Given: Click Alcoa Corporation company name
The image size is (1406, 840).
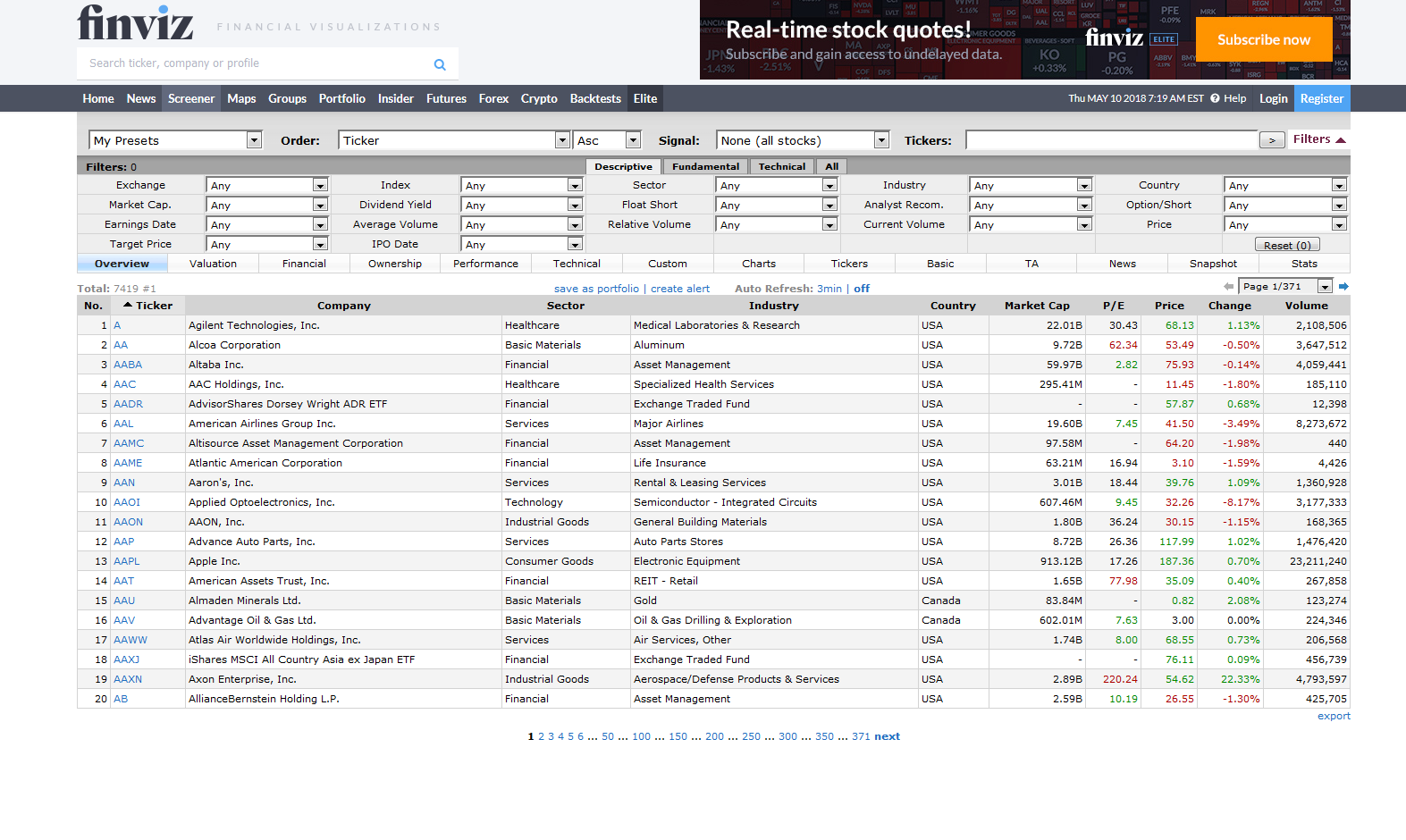Looking at the screenshot, I should [234, 345].
